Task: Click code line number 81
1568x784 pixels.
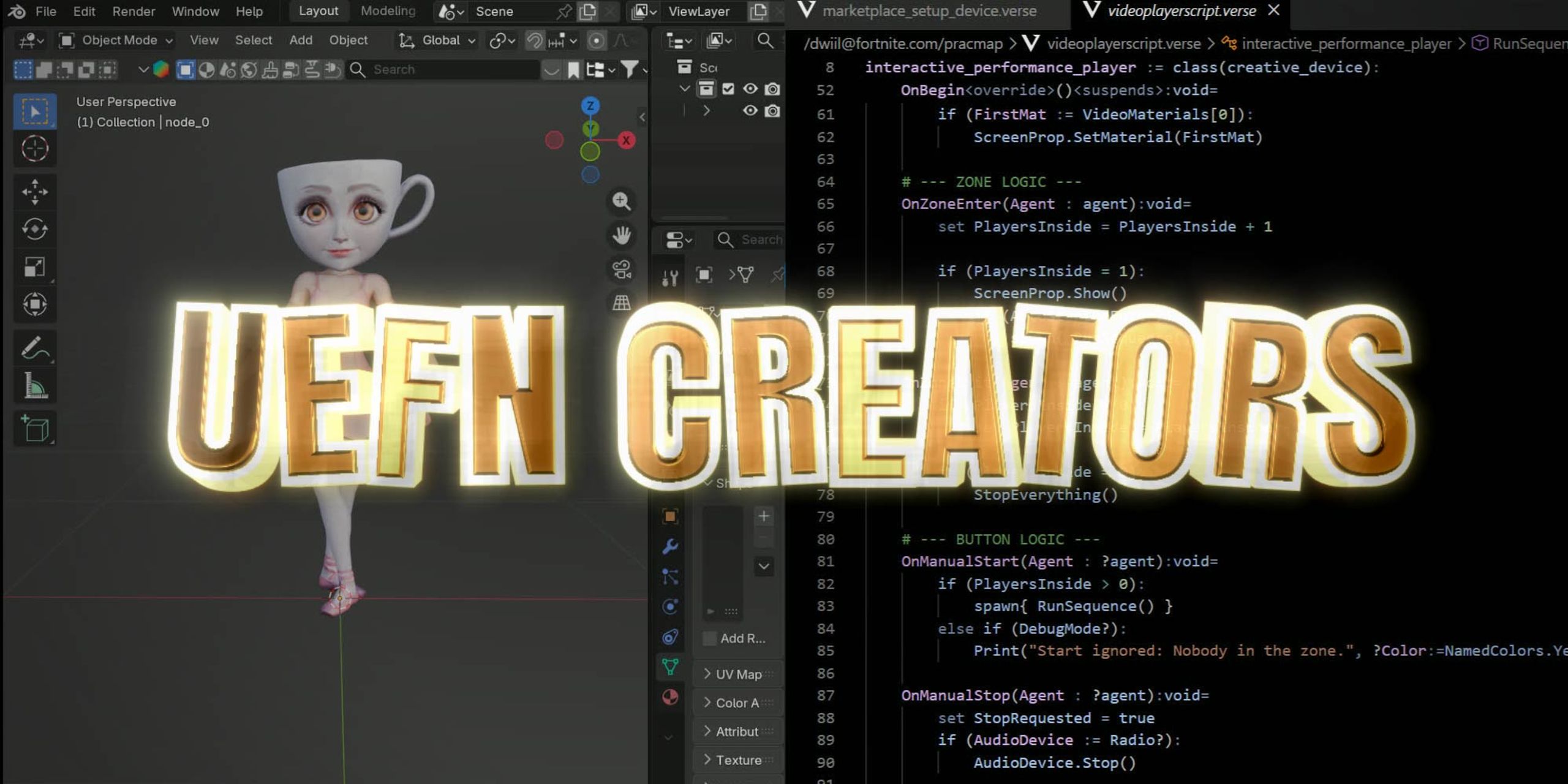Action: (x=825, y=562)
